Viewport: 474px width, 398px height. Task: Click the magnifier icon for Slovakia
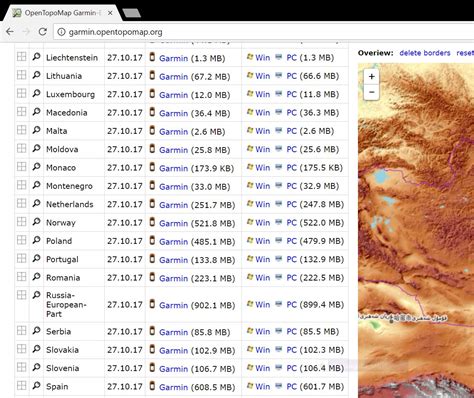(36, 349)
